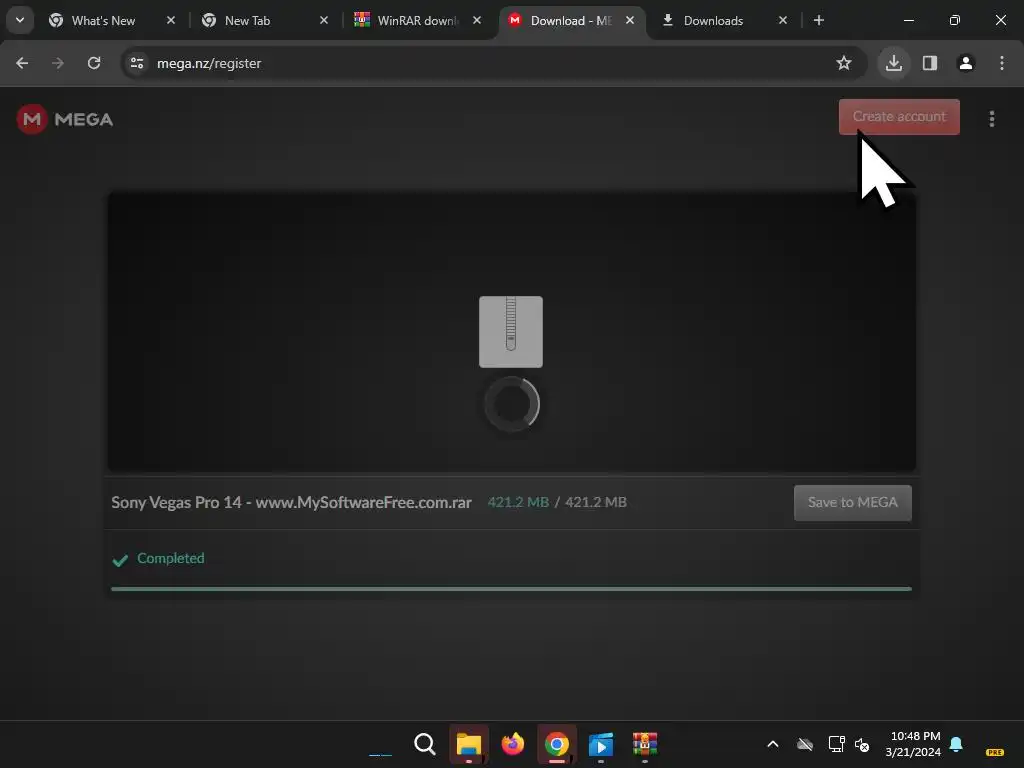
Task: Close the New Tab tab
Action: (x=324, y=20)
